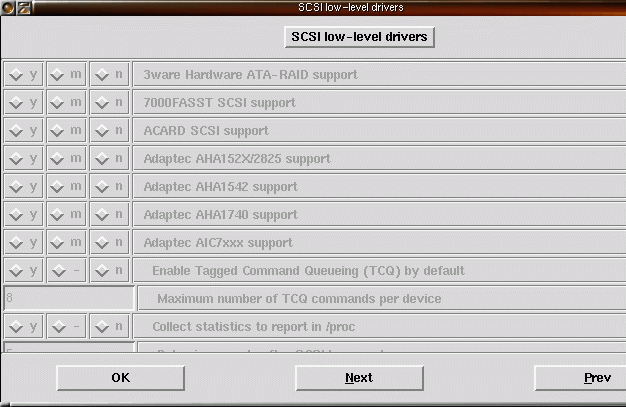Confirm with the OK button
The height and width of the screenshot is (407, 626).
(x=121, y=378)
